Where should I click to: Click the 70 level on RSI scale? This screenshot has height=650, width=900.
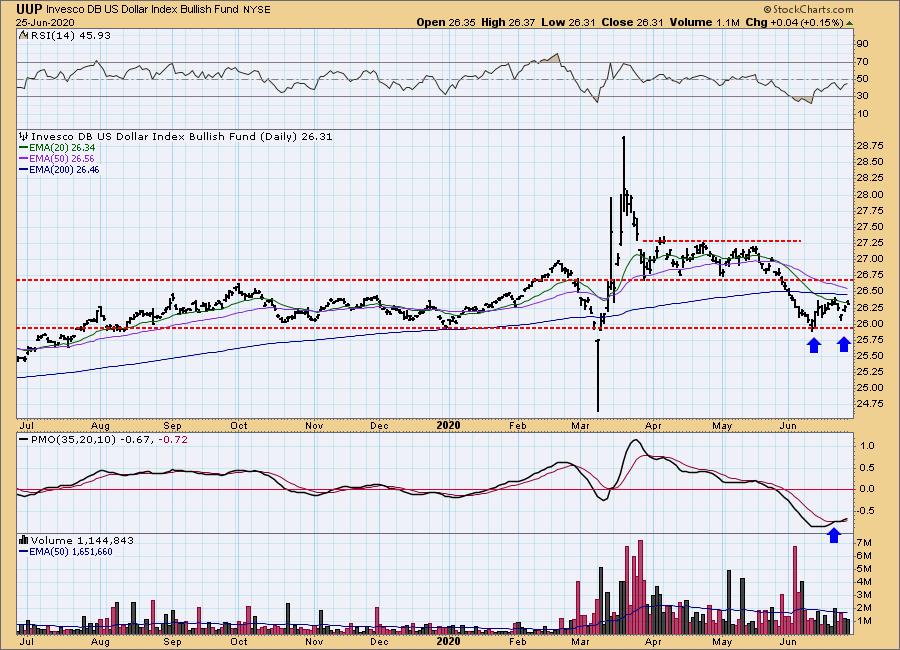[x=863, y=61]
